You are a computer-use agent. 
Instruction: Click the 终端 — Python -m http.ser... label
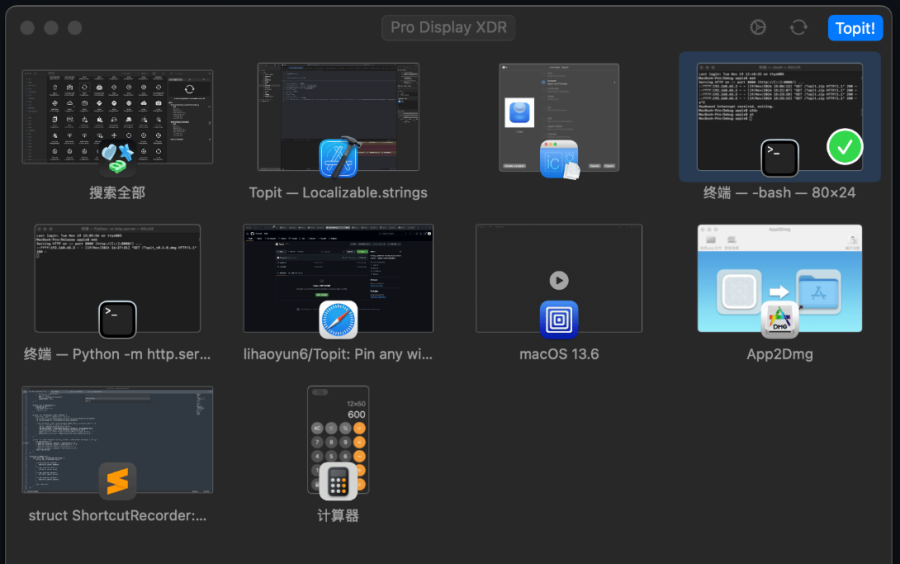click(117, 354)
